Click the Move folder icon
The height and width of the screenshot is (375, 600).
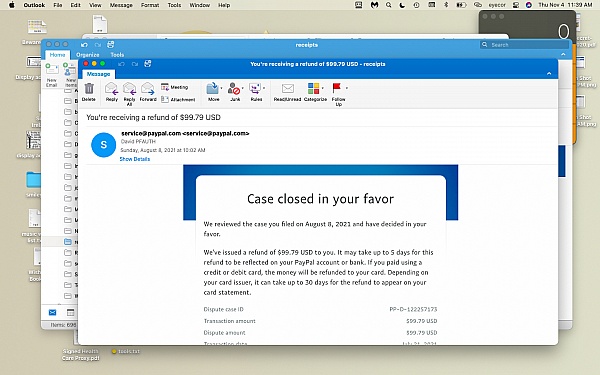[212, 88]
